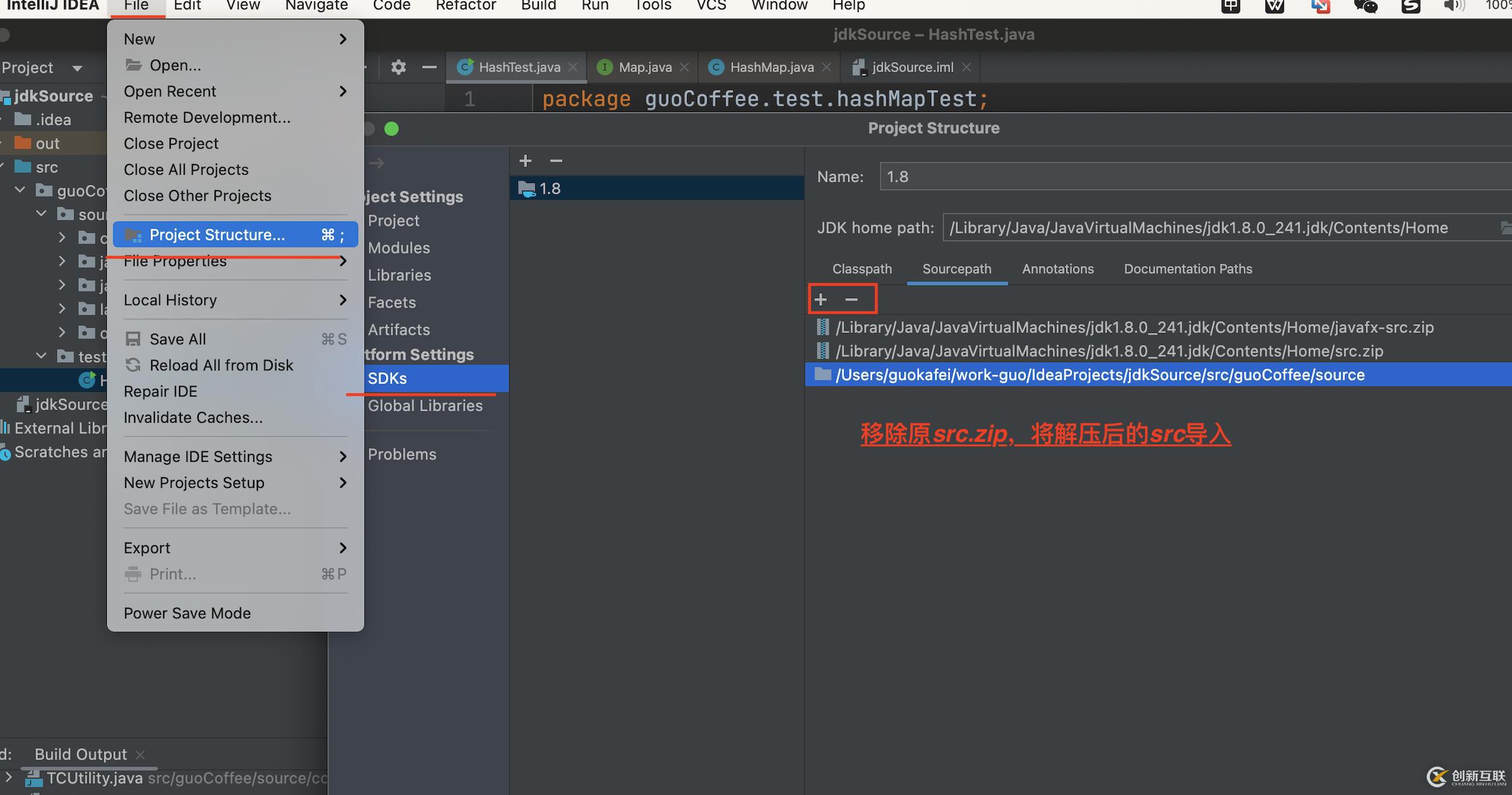Close the HashTest.java tab
Screen dimensions: 1512x795
click(x=573, y=67)
